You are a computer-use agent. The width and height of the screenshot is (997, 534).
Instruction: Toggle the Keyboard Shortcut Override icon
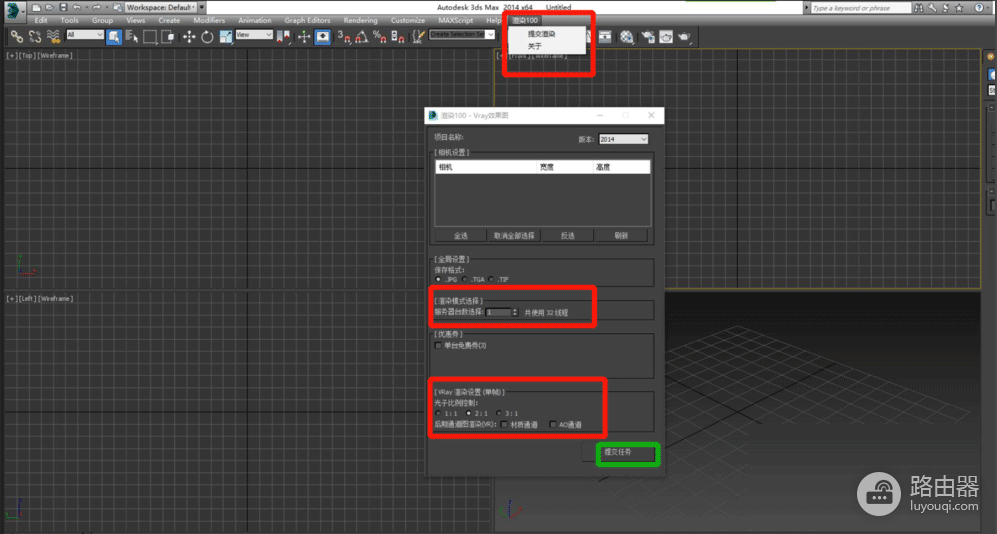tap(323, 37)
